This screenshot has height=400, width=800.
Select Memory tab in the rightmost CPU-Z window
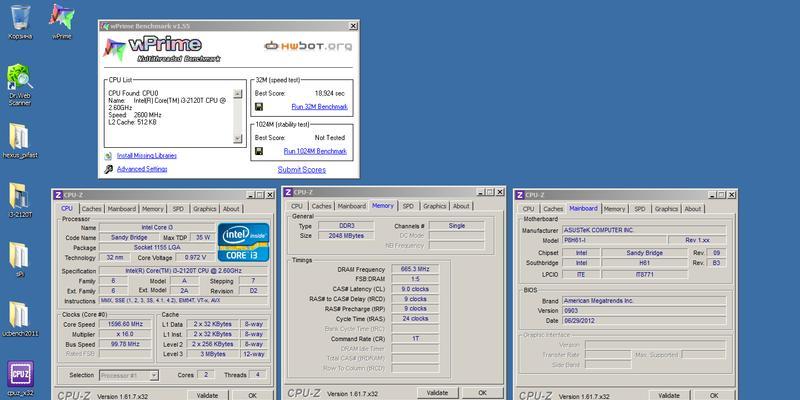[x=614, y=209]
